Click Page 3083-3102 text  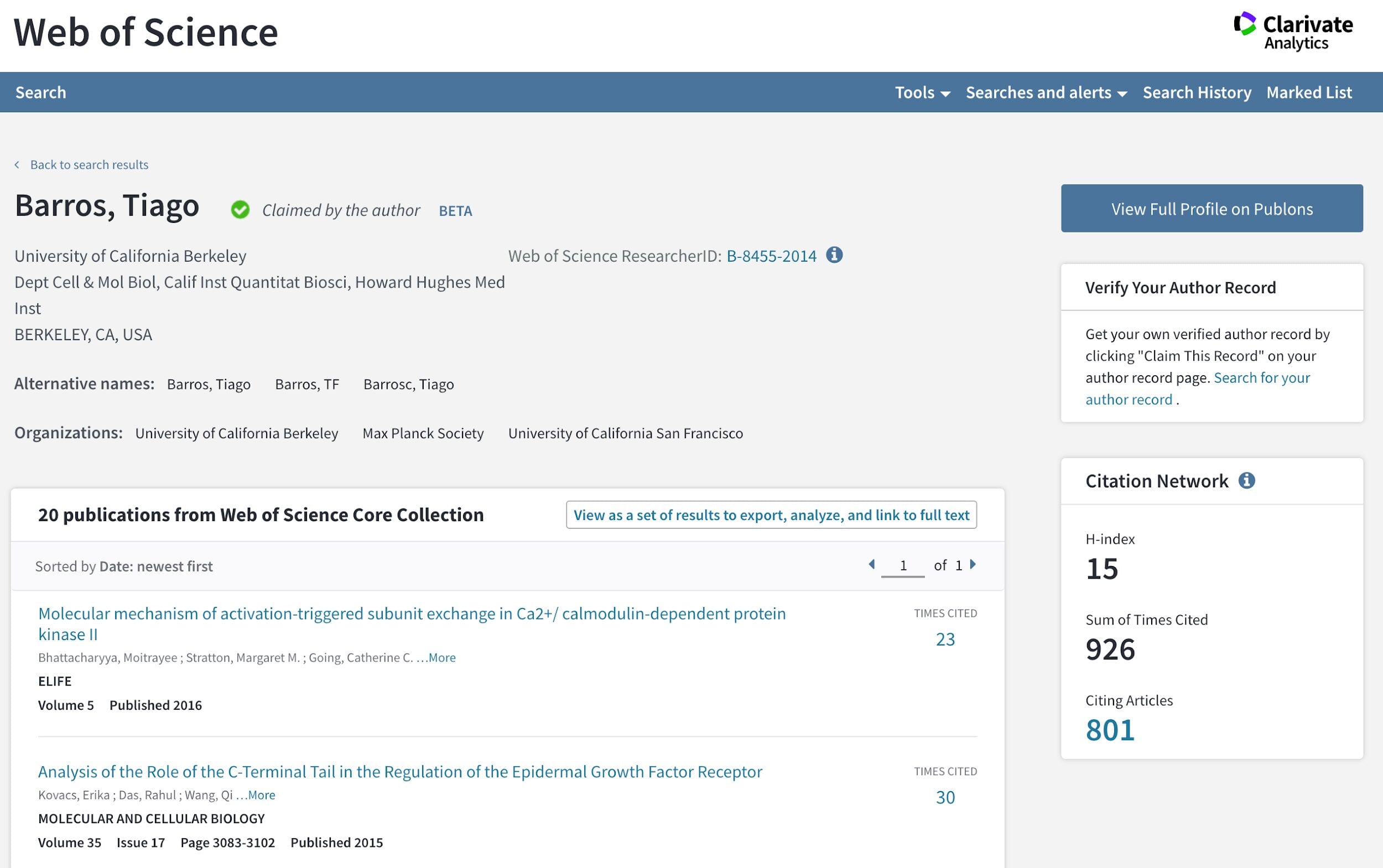coord(227,843)
